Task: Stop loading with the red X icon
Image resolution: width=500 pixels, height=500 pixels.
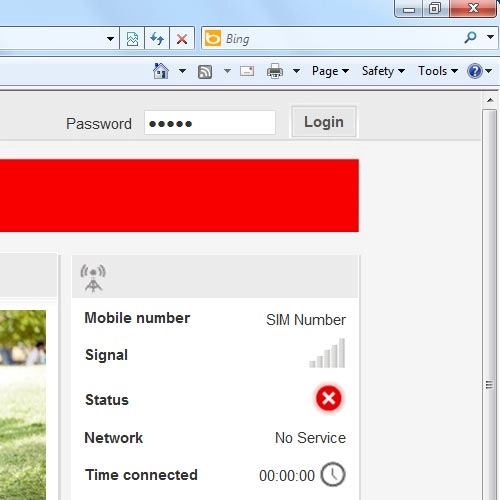Action: point(182,39)
